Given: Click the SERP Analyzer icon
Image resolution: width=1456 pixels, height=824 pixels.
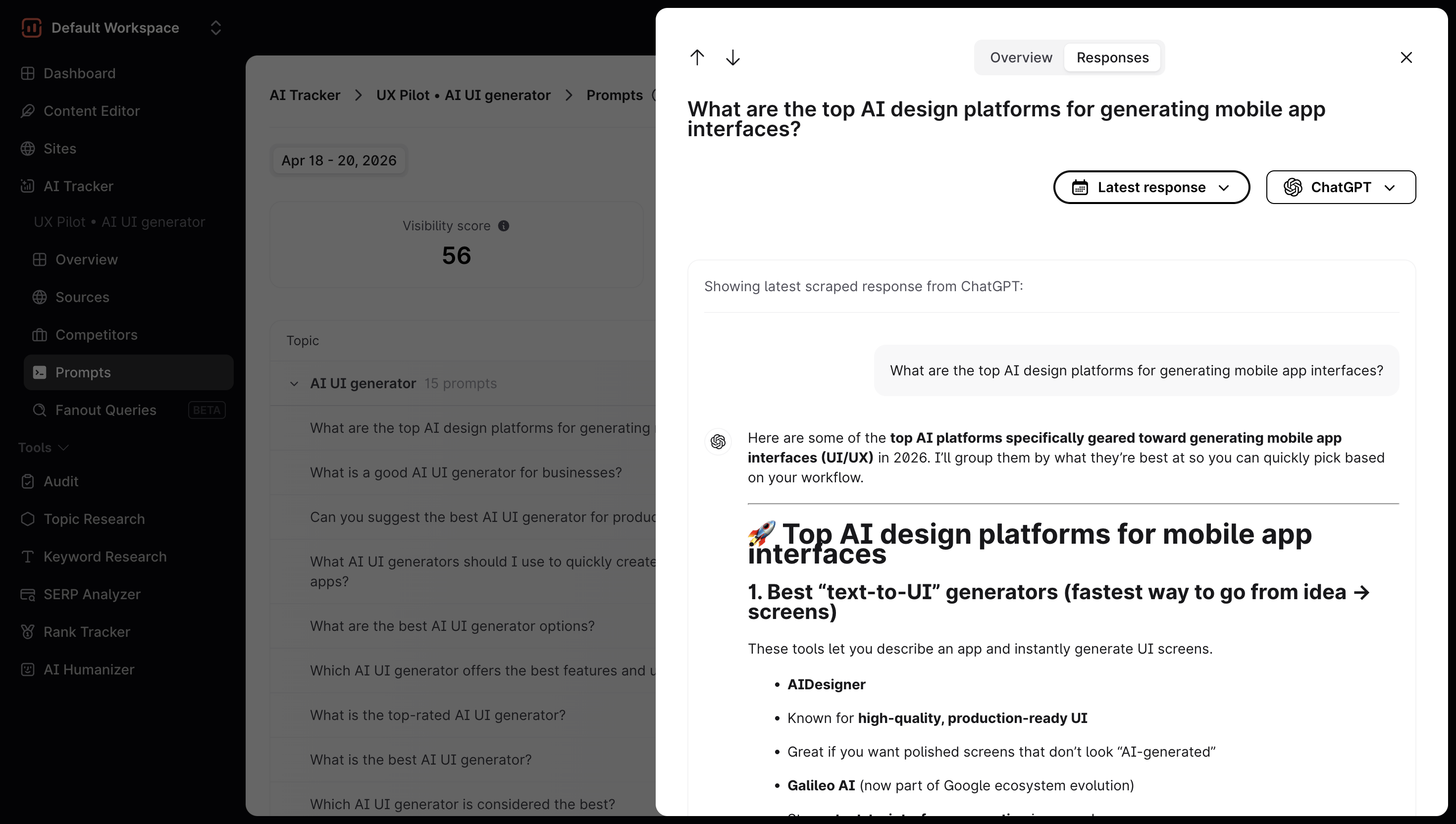Looking at the screenshot, I should click(x=27, y=594).
